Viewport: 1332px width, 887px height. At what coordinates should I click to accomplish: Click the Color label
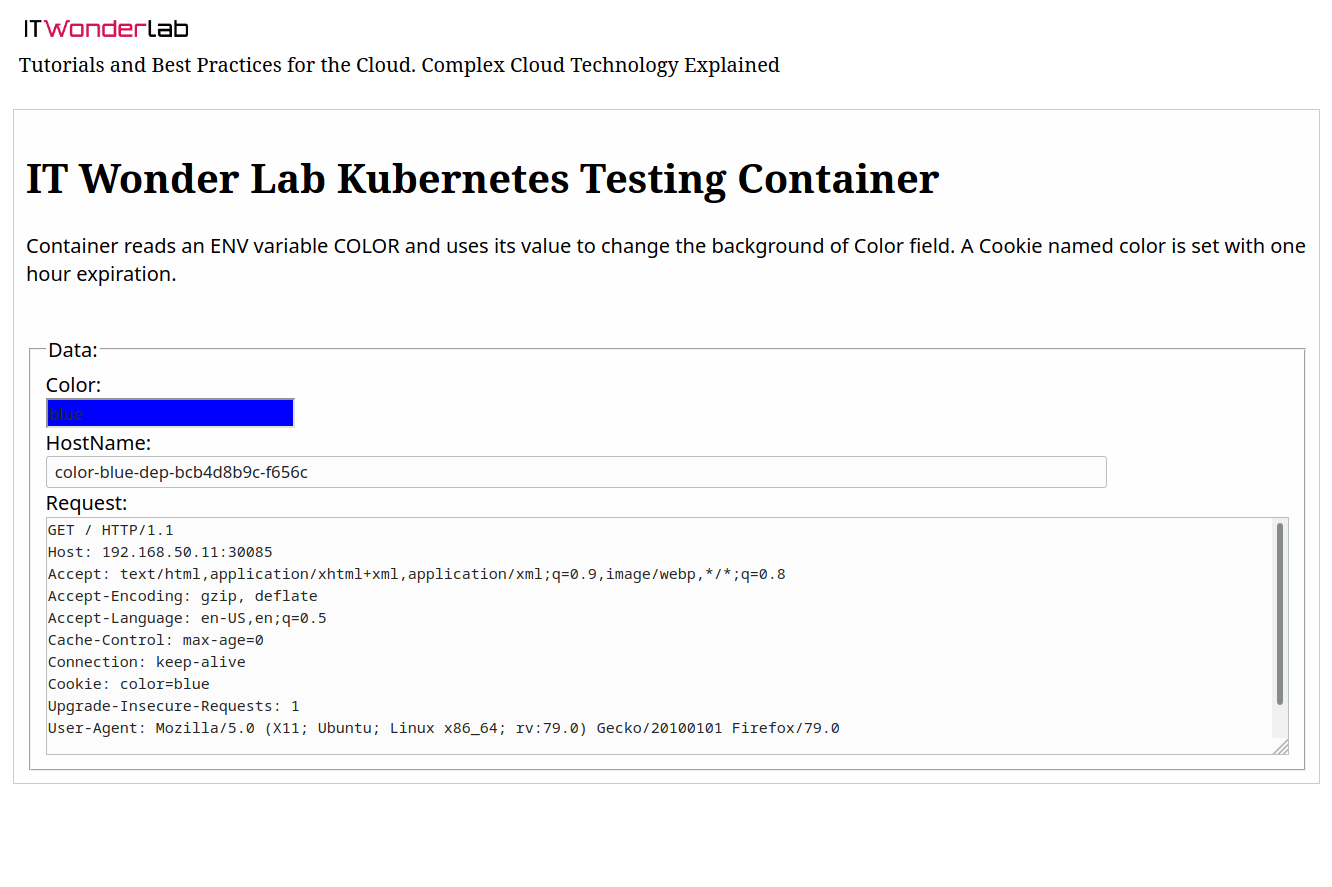73,385
